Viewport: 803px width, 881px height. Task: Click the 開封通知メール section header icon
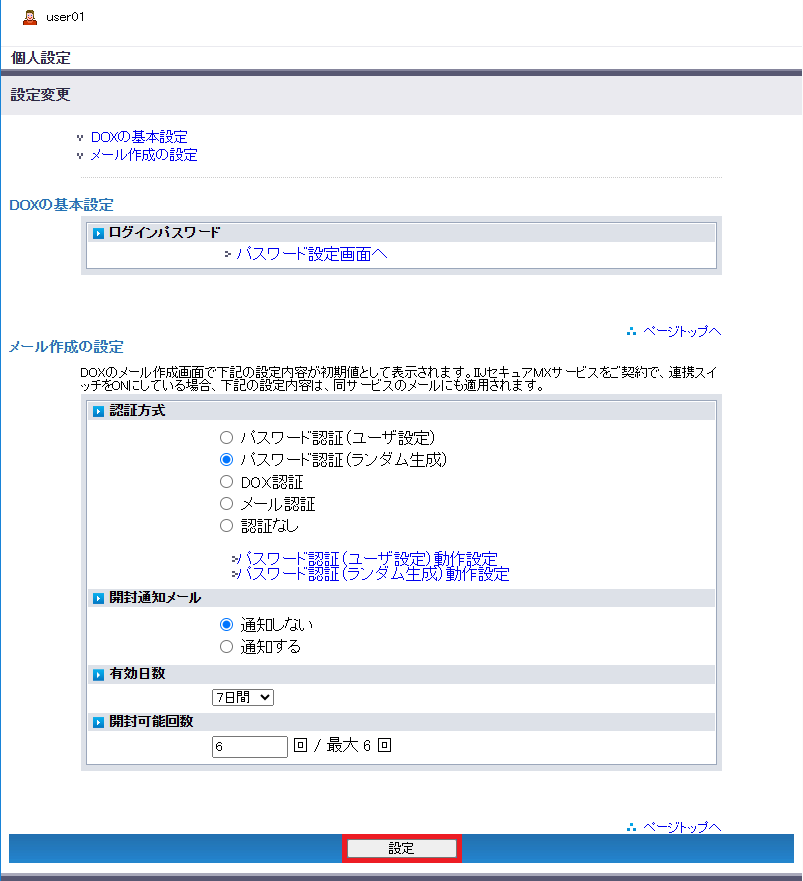click(x=98, y=598)
